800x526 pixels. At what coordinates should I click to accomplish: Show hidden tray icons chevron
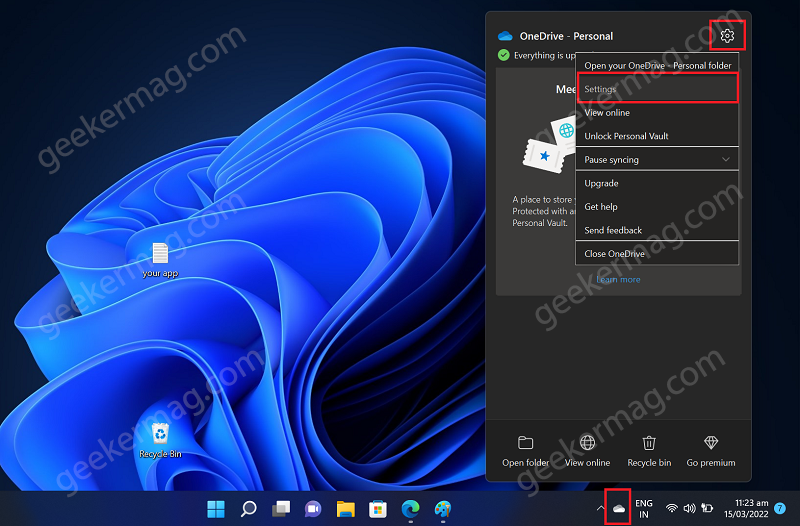point(600,508)
